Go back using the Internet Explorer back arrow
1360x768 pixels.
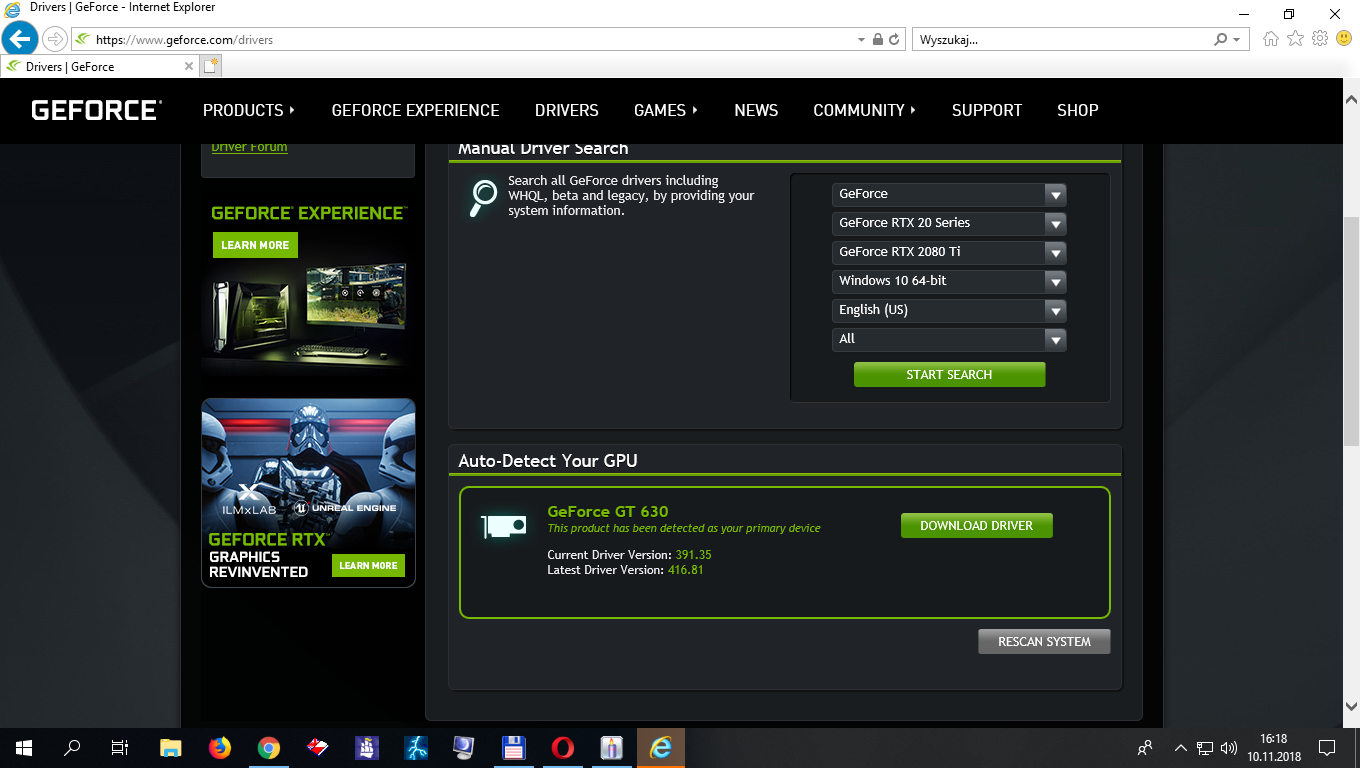(20, 40)
